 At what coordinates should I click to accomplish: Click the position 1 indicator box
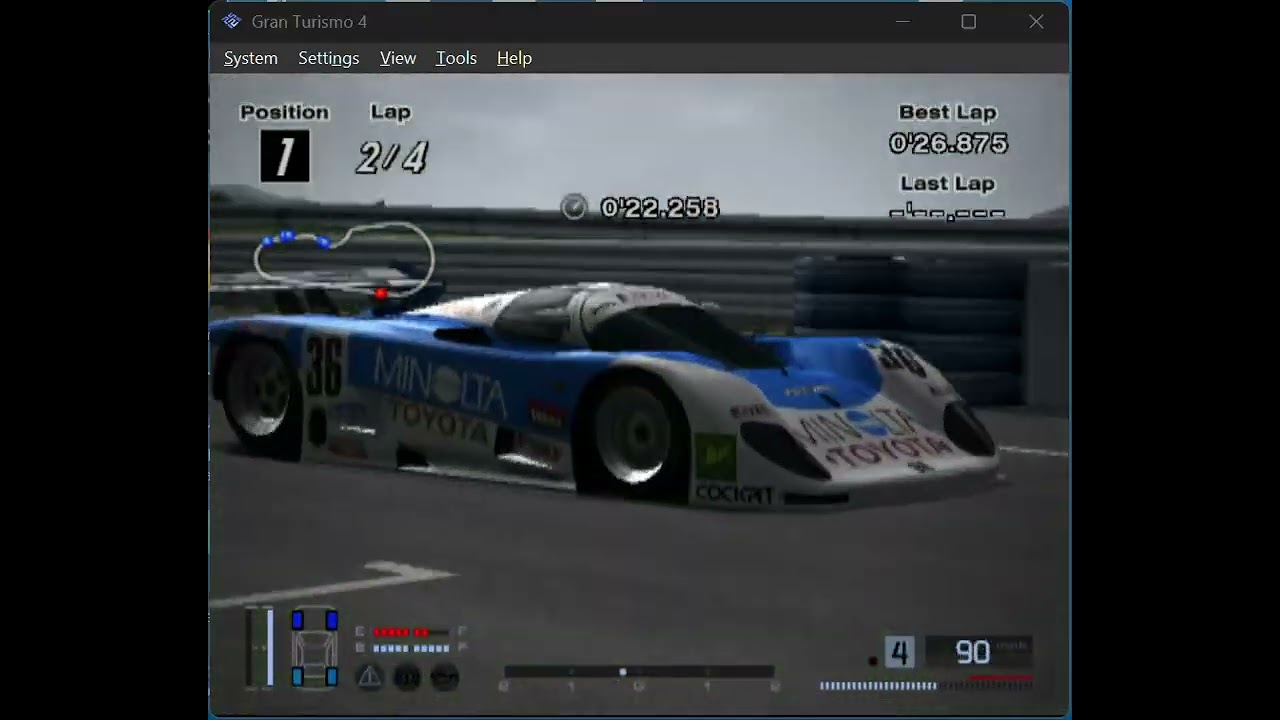285,157
